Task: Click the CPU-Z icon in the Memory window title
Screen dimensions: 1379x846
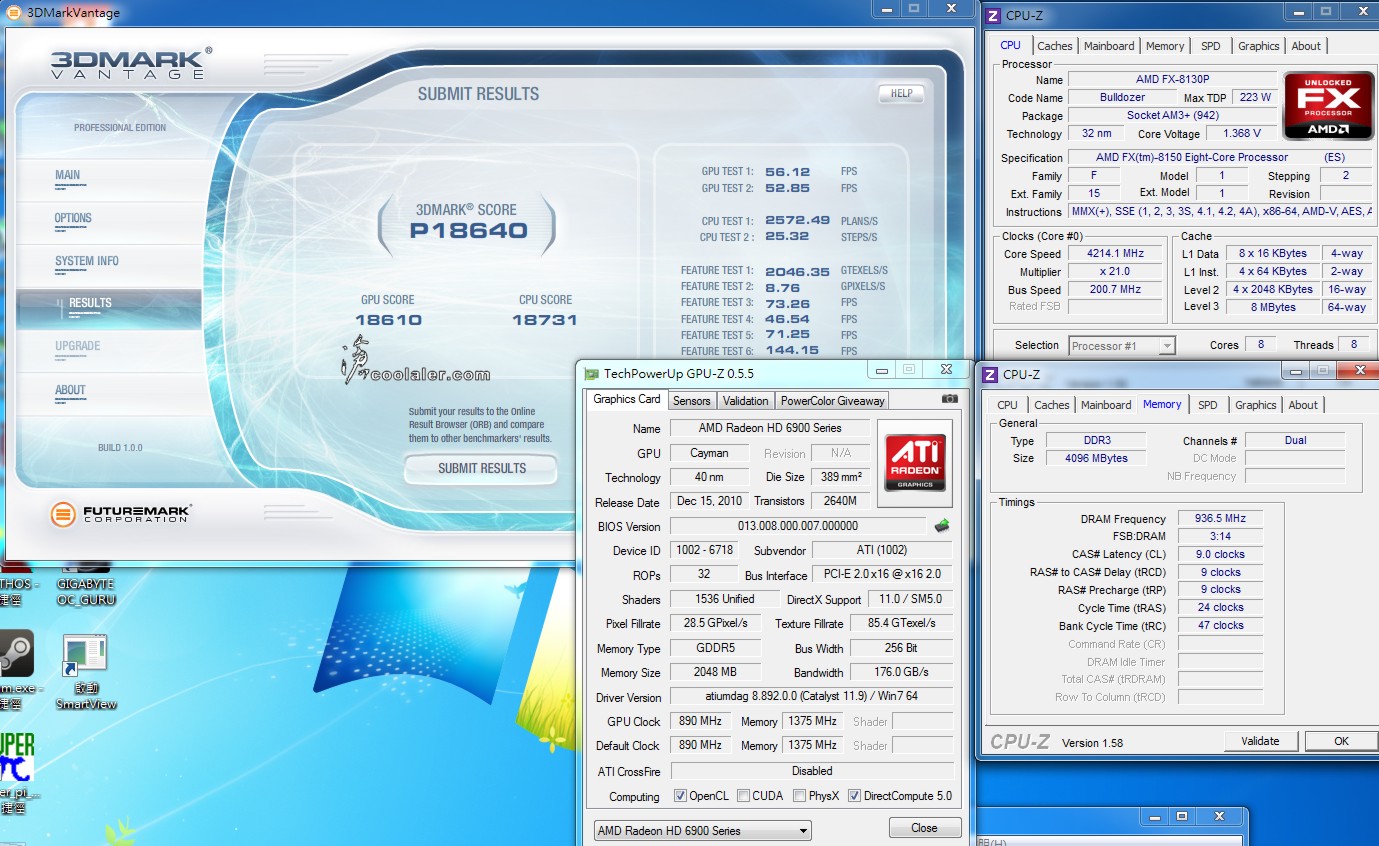Action: click(x=990, y=374)
